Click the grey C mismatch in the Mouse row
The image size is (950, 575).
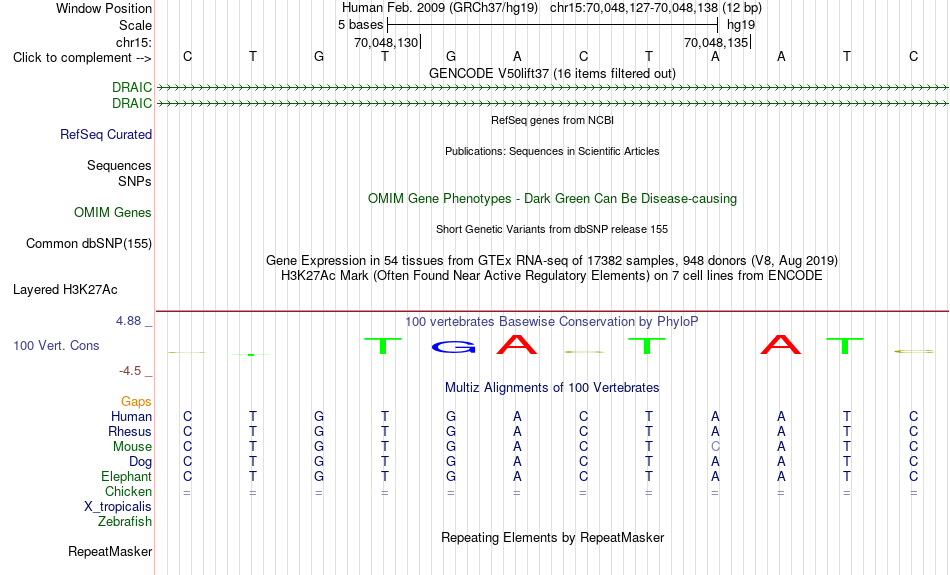(716, 447)
